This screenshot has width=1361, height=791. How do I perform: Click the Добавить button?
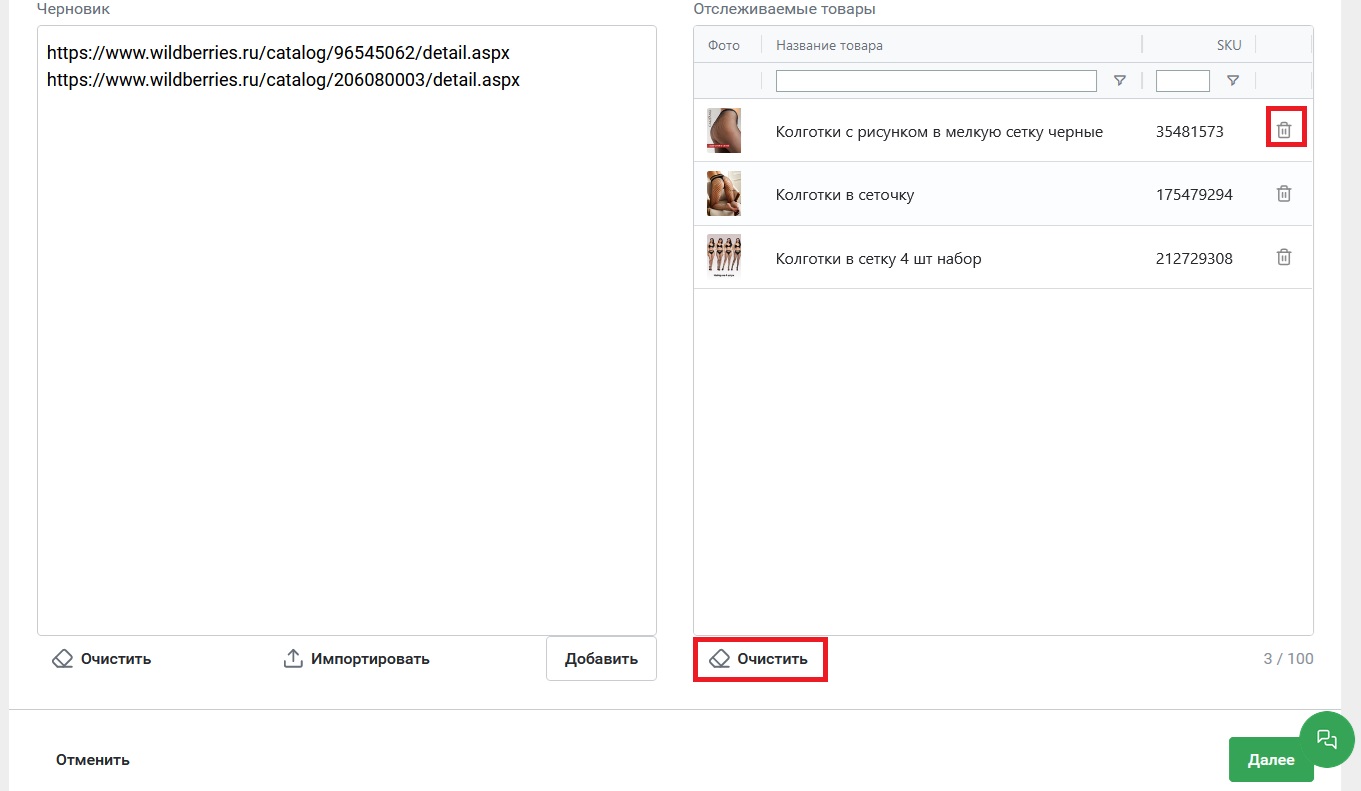tap(601, 659)
